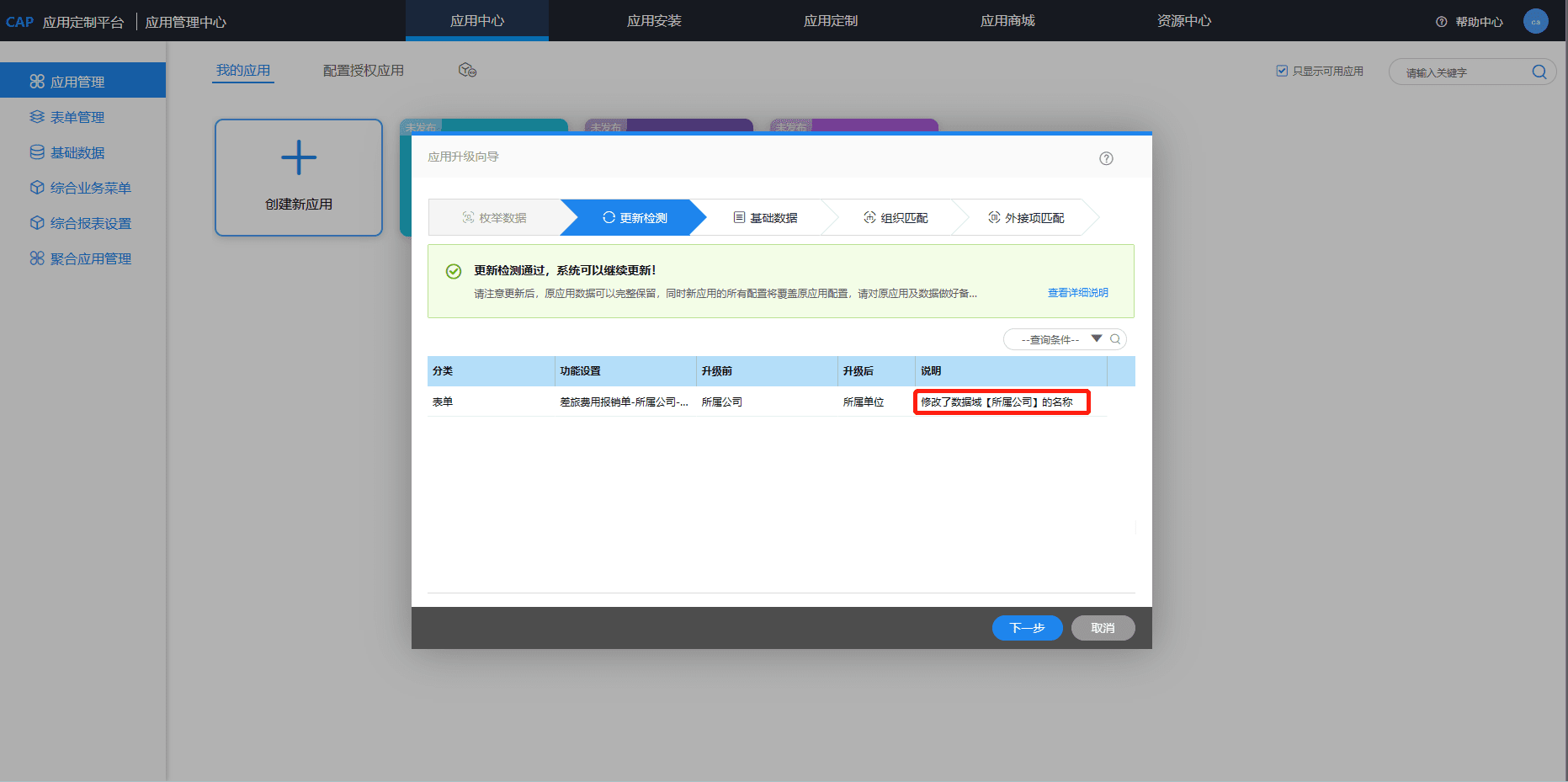Toggle 只显示可用应用 checkbox
The image size is (1568, 782).
tap(1282, 71)
